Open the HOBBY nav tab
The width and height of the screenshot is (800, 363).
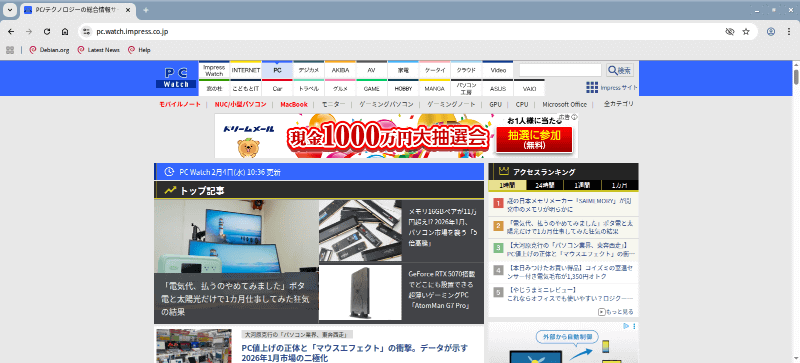(x=403, y=88)
